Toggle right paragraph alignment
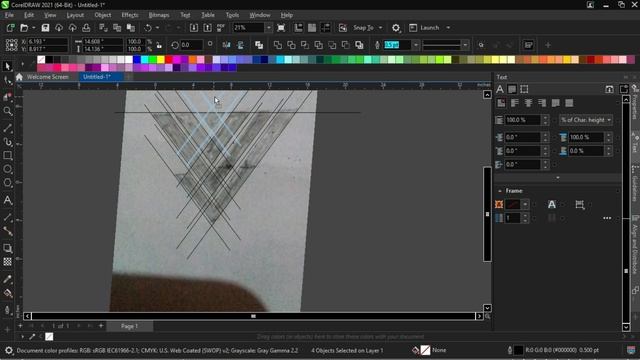This screenshot has width=640, height=360. click(x=542, y=103)
